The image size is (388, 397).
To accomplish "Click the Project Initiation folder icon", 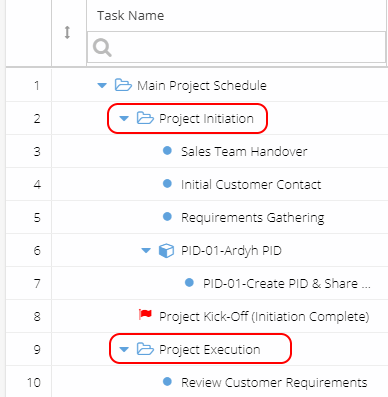I will [x=145, y=118].
